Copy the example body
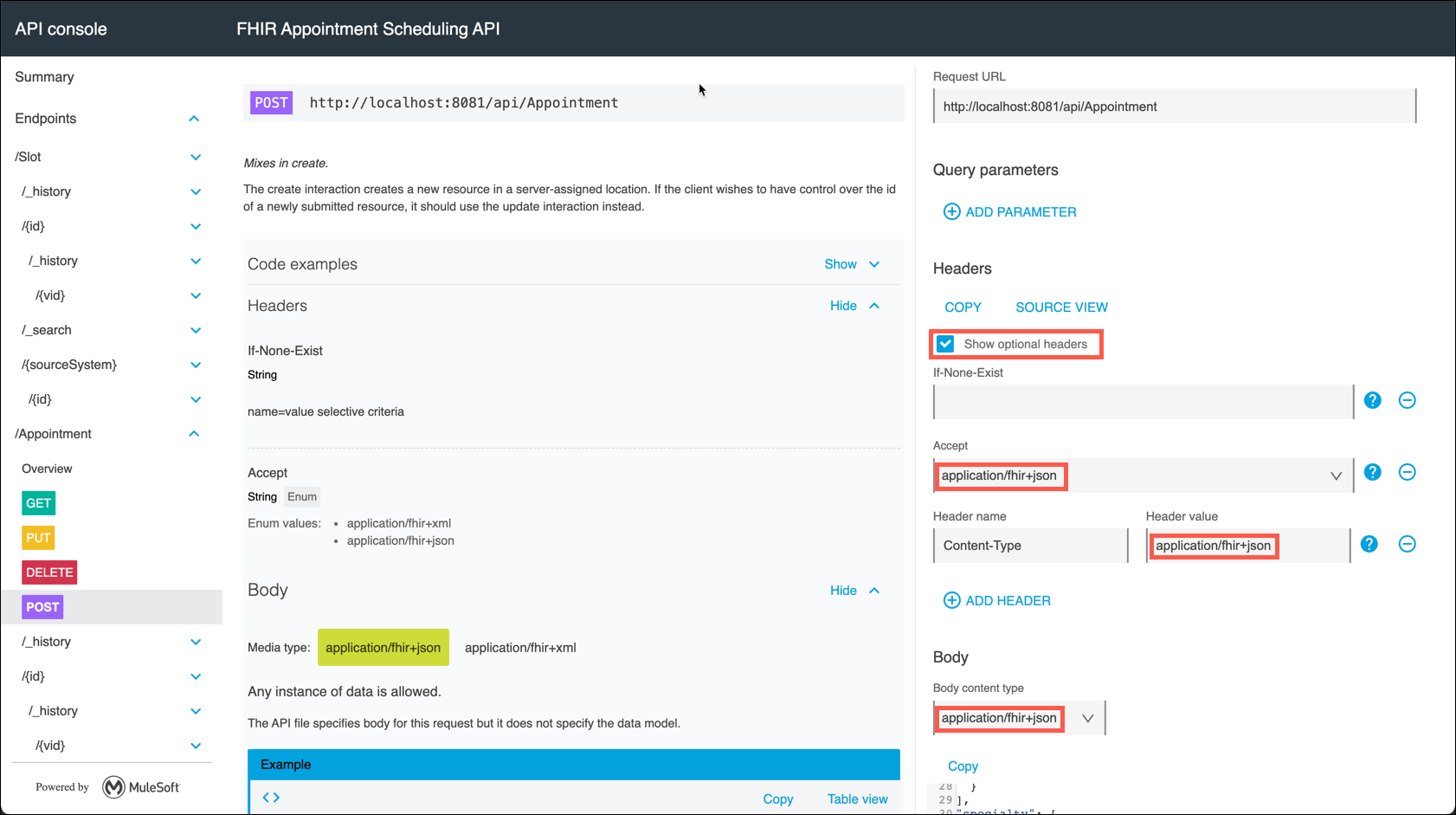This screenshot has width=1456, height=815. coord(777,799)
